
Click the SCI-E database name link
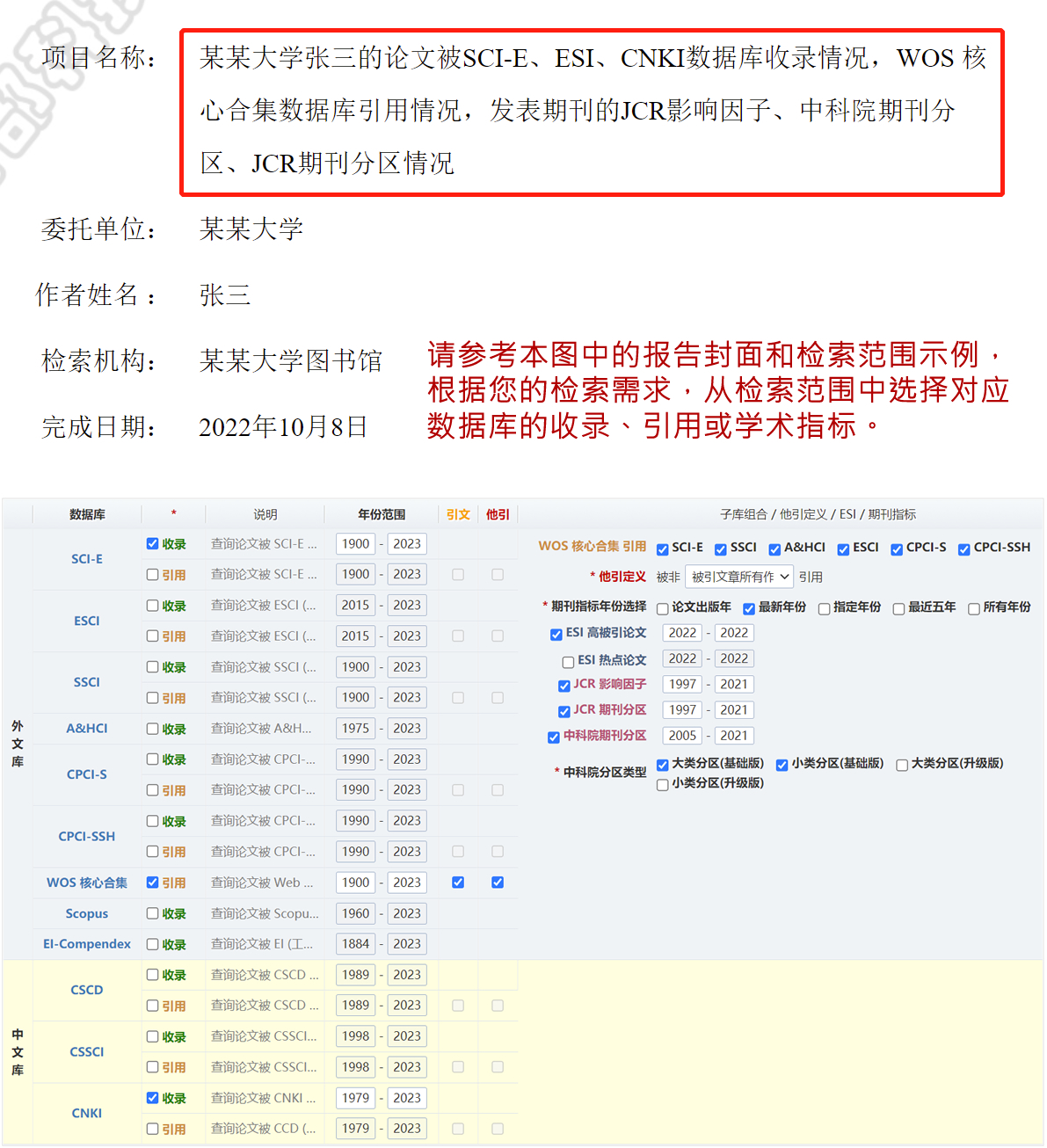[87, 559]
